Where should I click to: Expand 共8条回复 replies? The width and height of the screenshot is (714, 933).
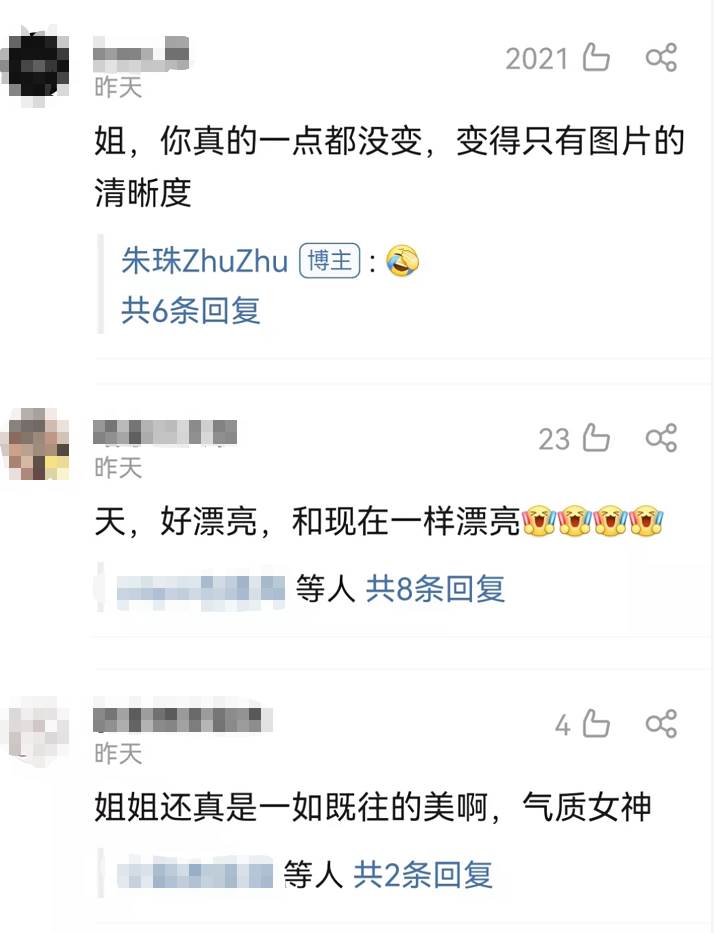coord(435,589)
